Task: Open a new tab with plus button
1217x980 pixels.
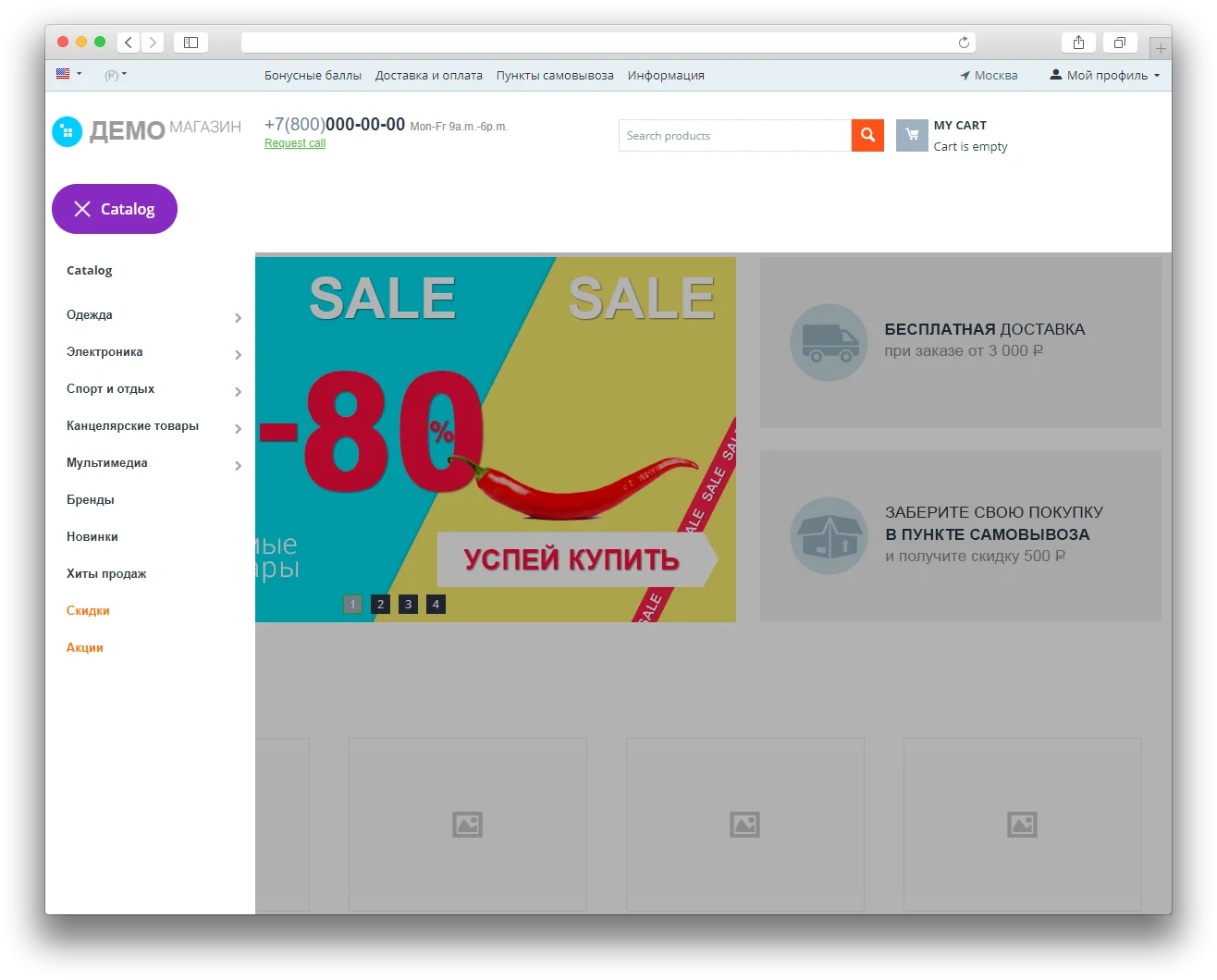Action: click(1161, 48)
